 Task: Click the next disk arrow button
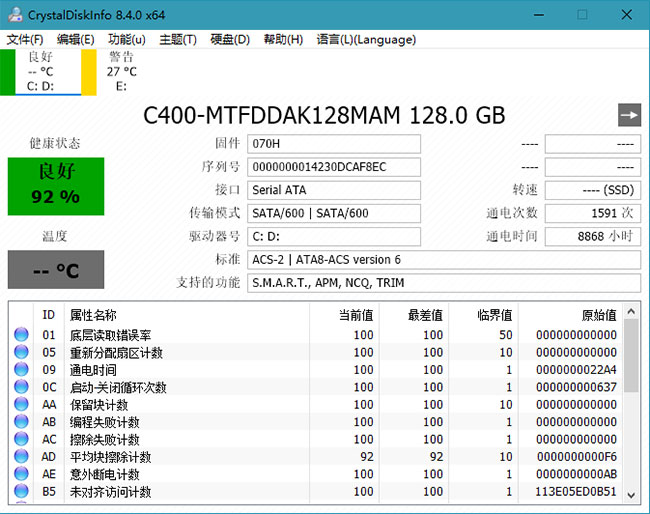coord(629,115)
